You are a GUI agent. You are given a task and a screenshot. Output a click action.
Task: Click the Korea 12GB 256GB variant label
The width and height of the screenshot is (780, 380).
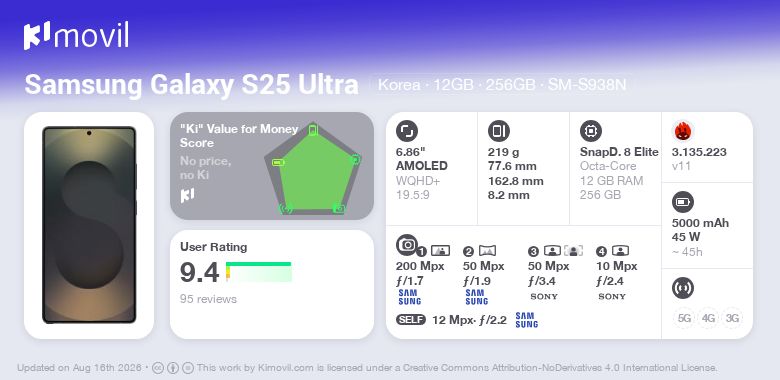pyautogui.click(x=502, y=85)
